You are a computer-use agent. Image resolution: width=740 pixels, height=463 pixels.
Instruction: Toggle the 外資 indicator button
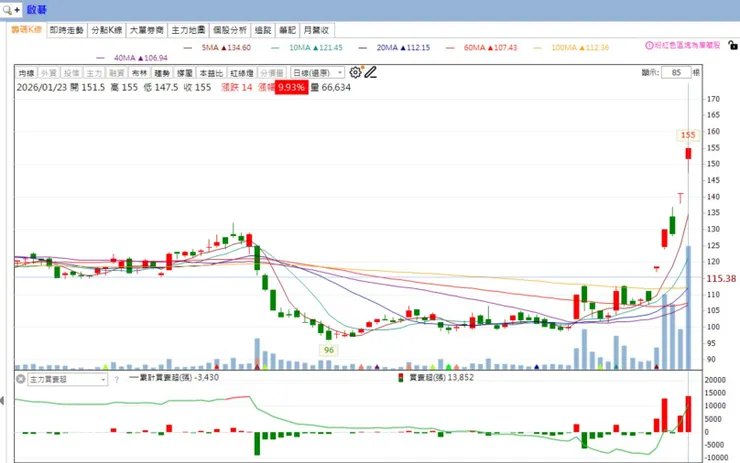click(x=49, y=73)
